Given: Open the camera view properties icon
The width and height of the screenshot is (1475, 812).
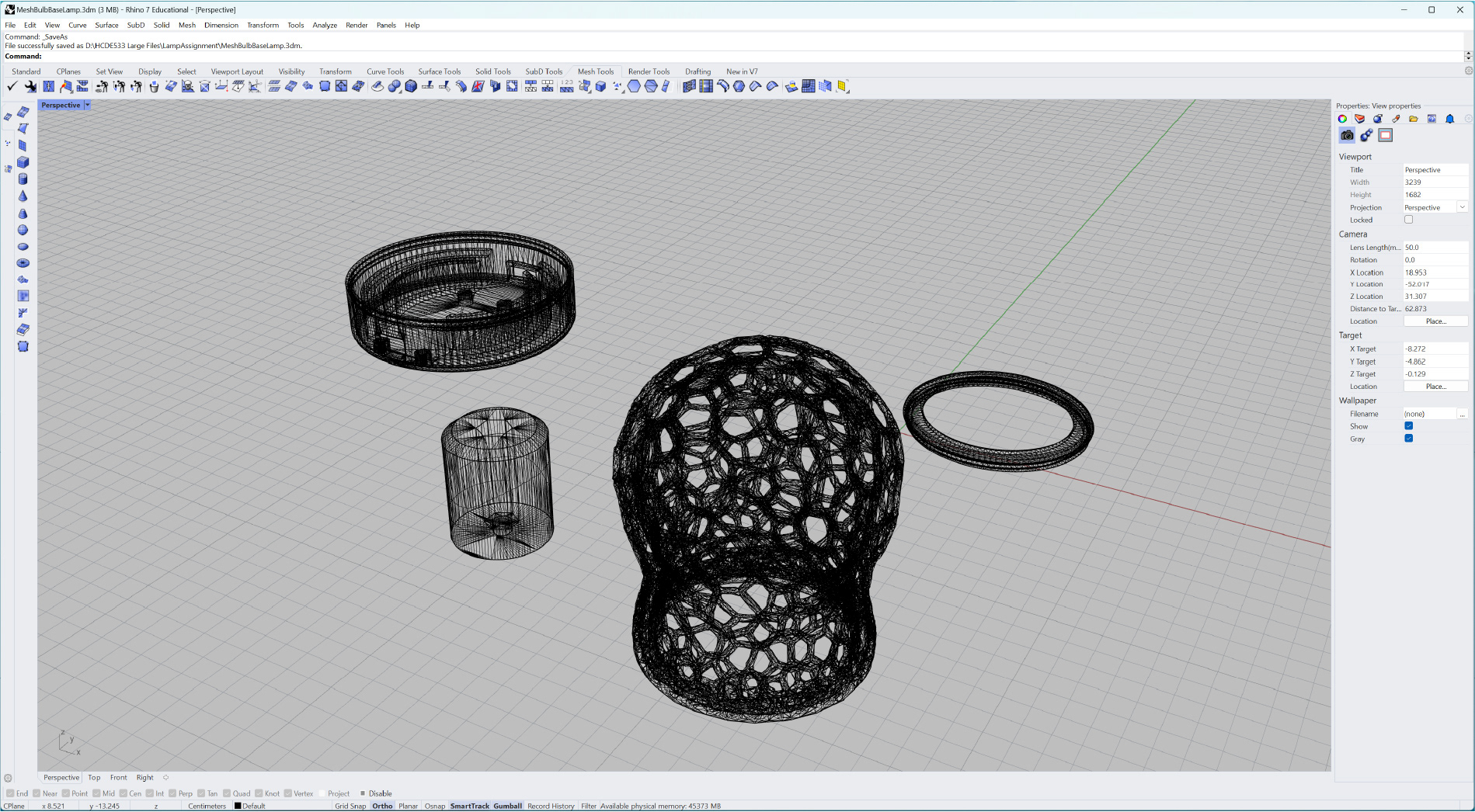Looking at the screenshot, I should (x=1347, y=135).
